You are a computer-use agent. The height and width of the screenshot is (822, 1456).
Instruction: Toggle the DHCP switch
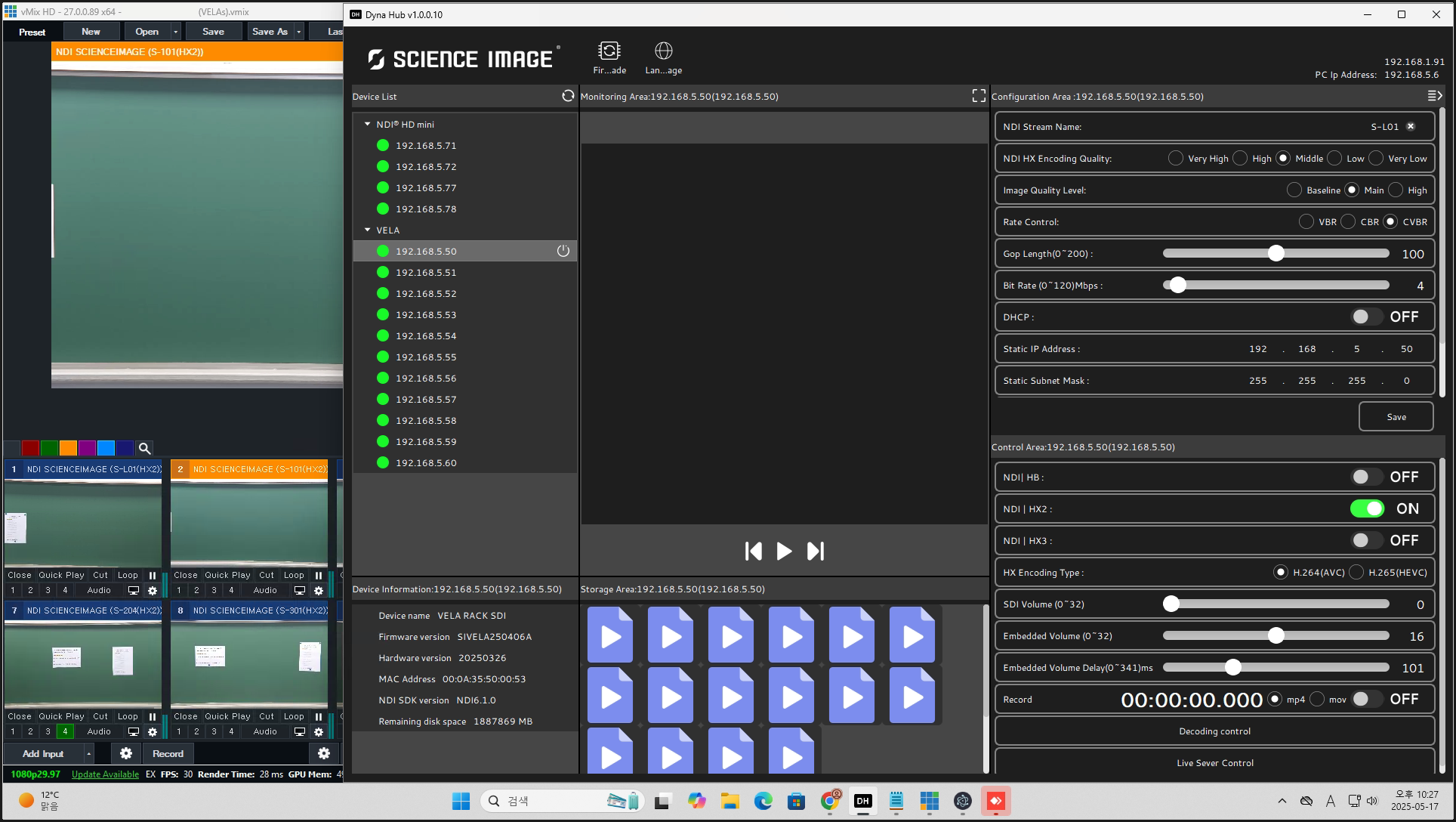tap(1368, 317)
